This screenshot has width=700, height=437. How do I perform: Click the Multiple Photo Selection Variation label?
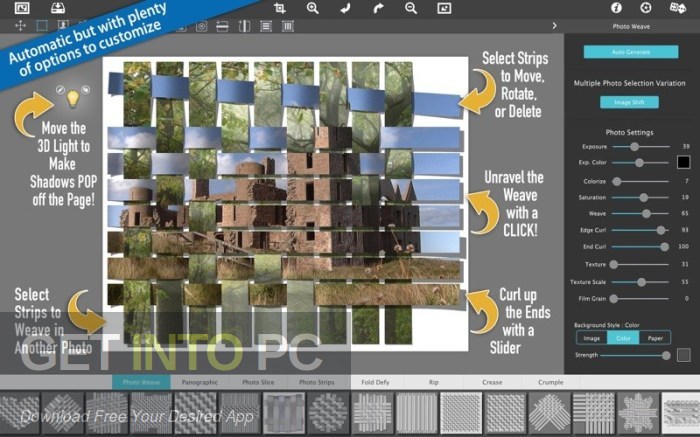click(x=629, y=83)
